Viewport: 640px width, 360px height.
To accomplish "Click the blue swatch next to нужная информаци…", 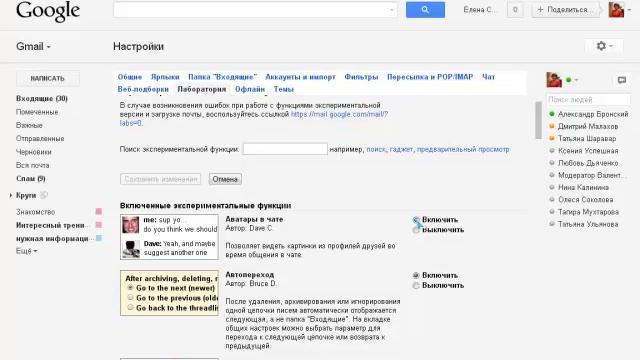I will (x=98, y=238).
